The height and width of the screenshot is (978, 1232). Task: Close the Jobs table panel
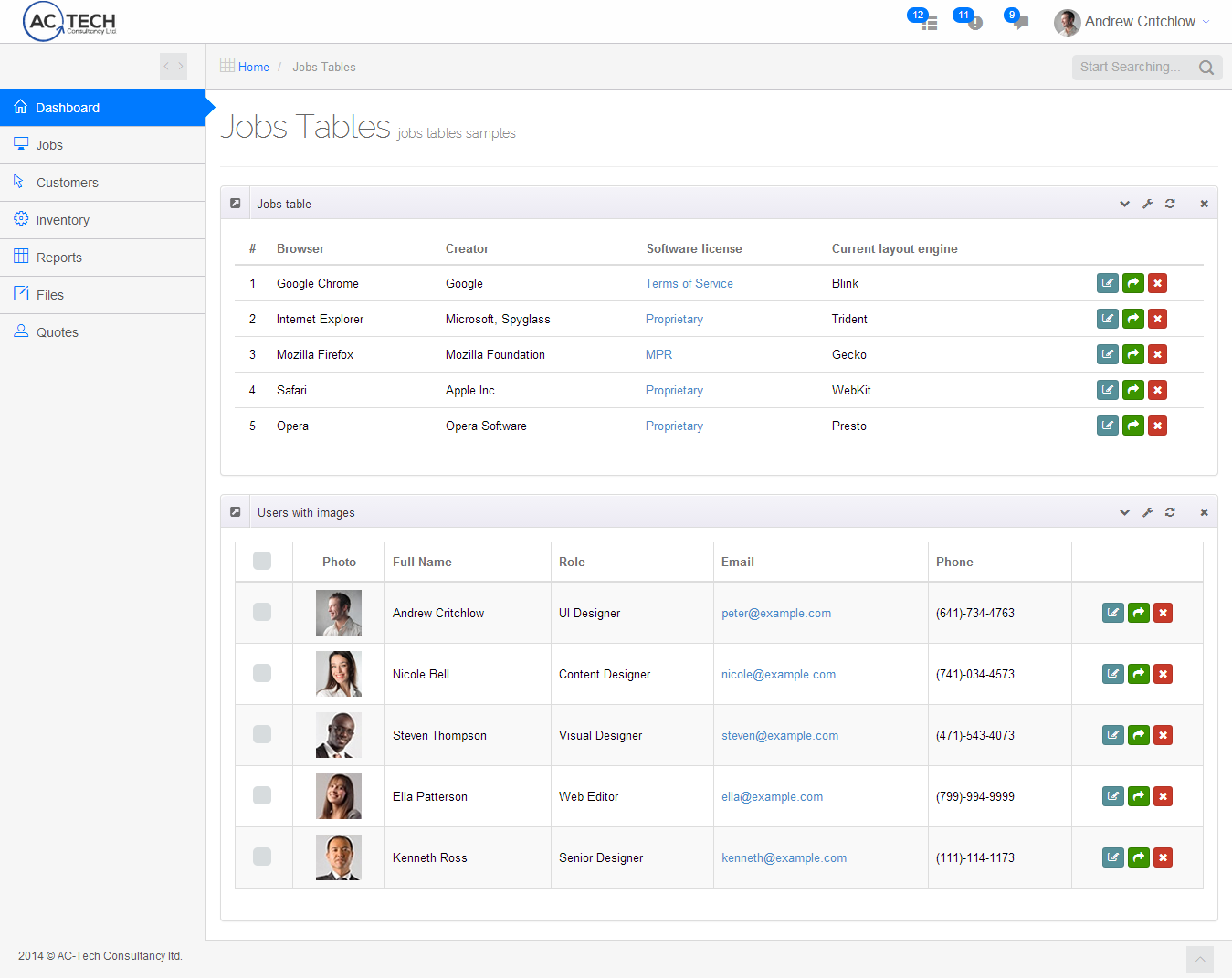tap(1204, 204)
